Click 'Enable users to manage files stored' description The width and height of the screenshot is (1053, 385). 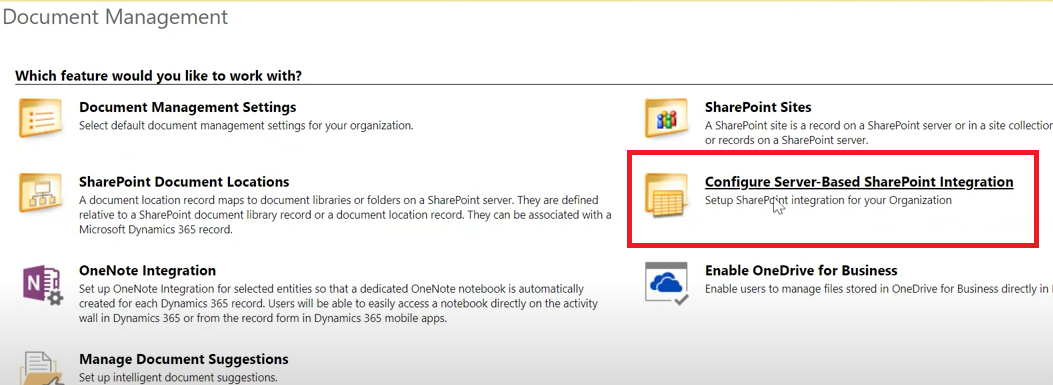click(x=878, y=289)
